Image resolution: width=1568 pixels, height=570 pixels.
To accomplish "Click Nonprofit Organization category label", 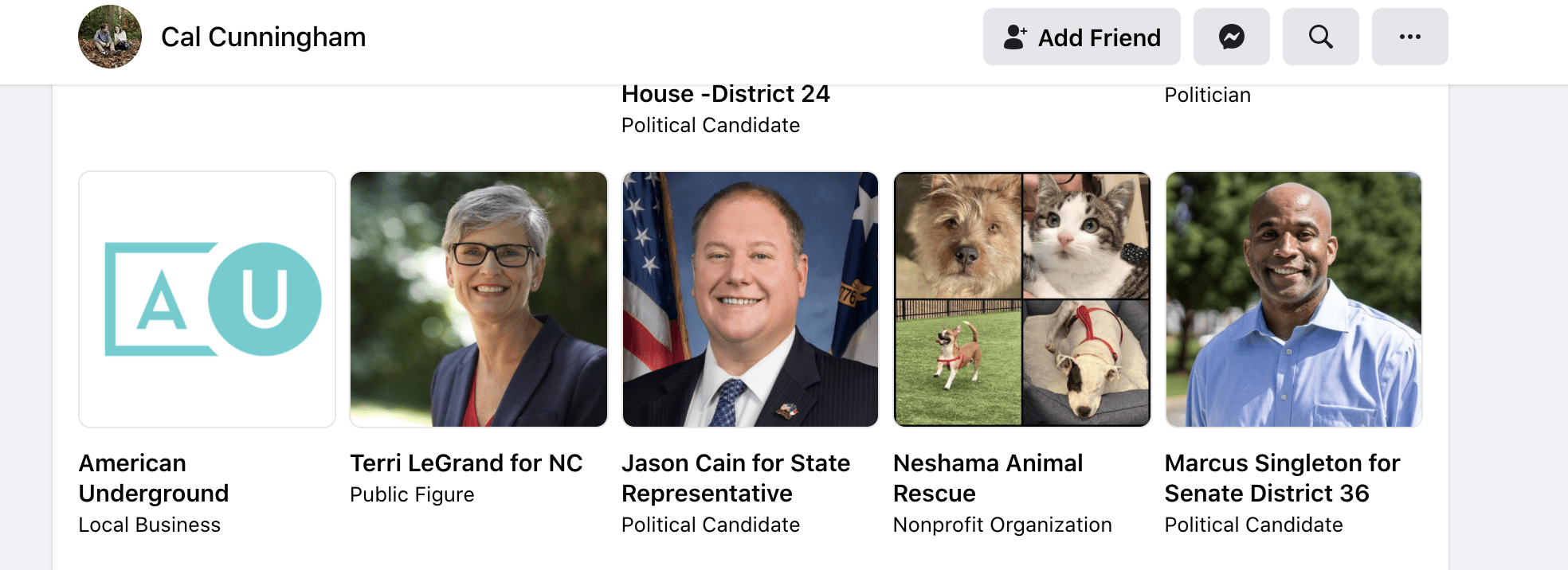I will (x=1002, y=525).
